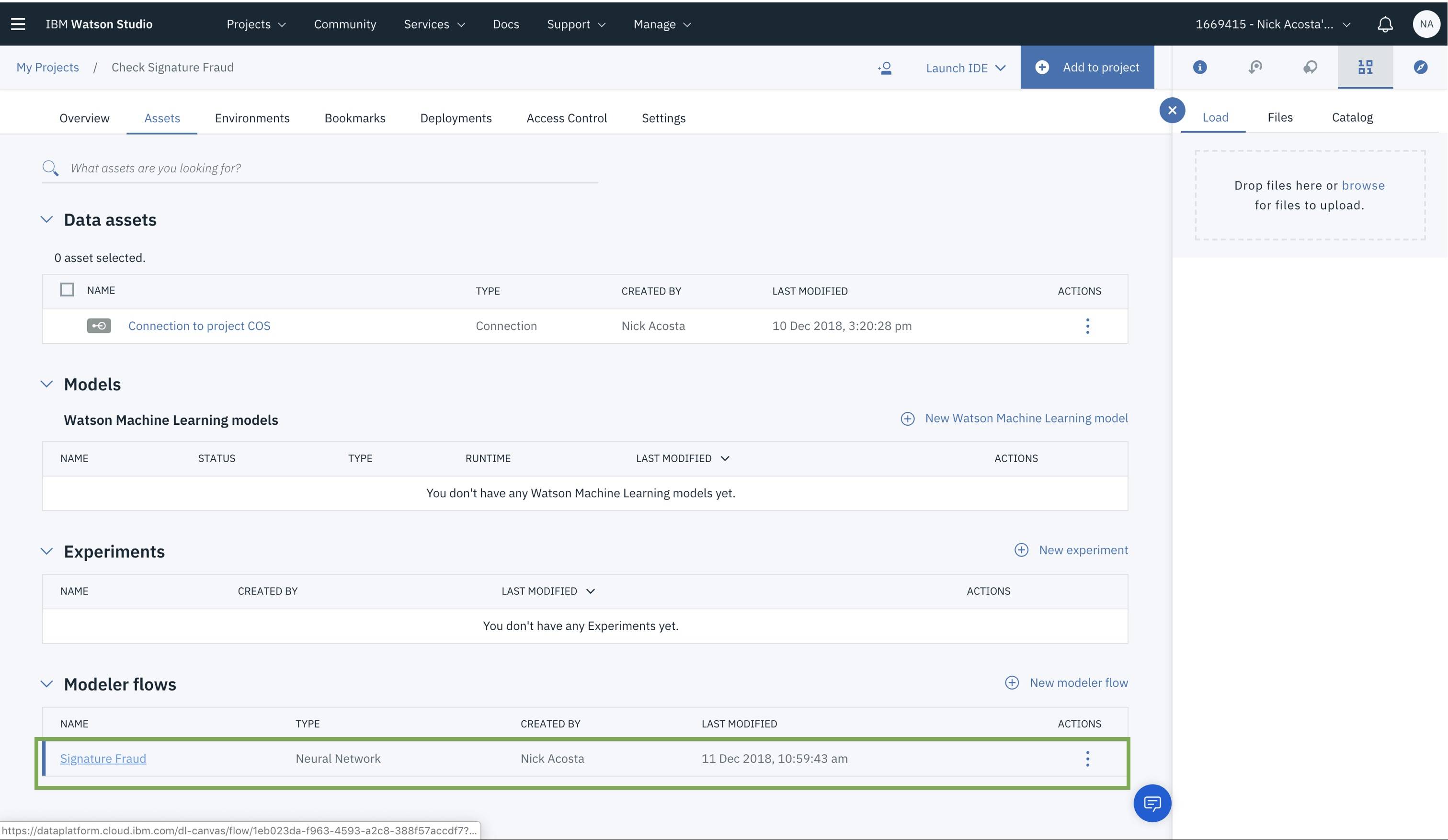Screen dimensions: 1448x840
Task: Collapse the Models section
Action: click(46, 384)
